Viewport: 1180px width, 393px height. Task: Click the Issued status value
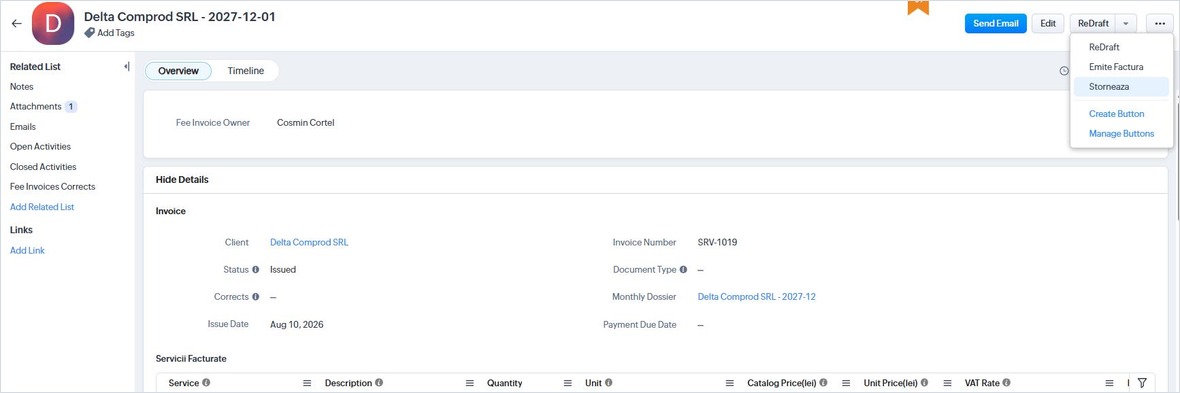[x=283, y=270]
